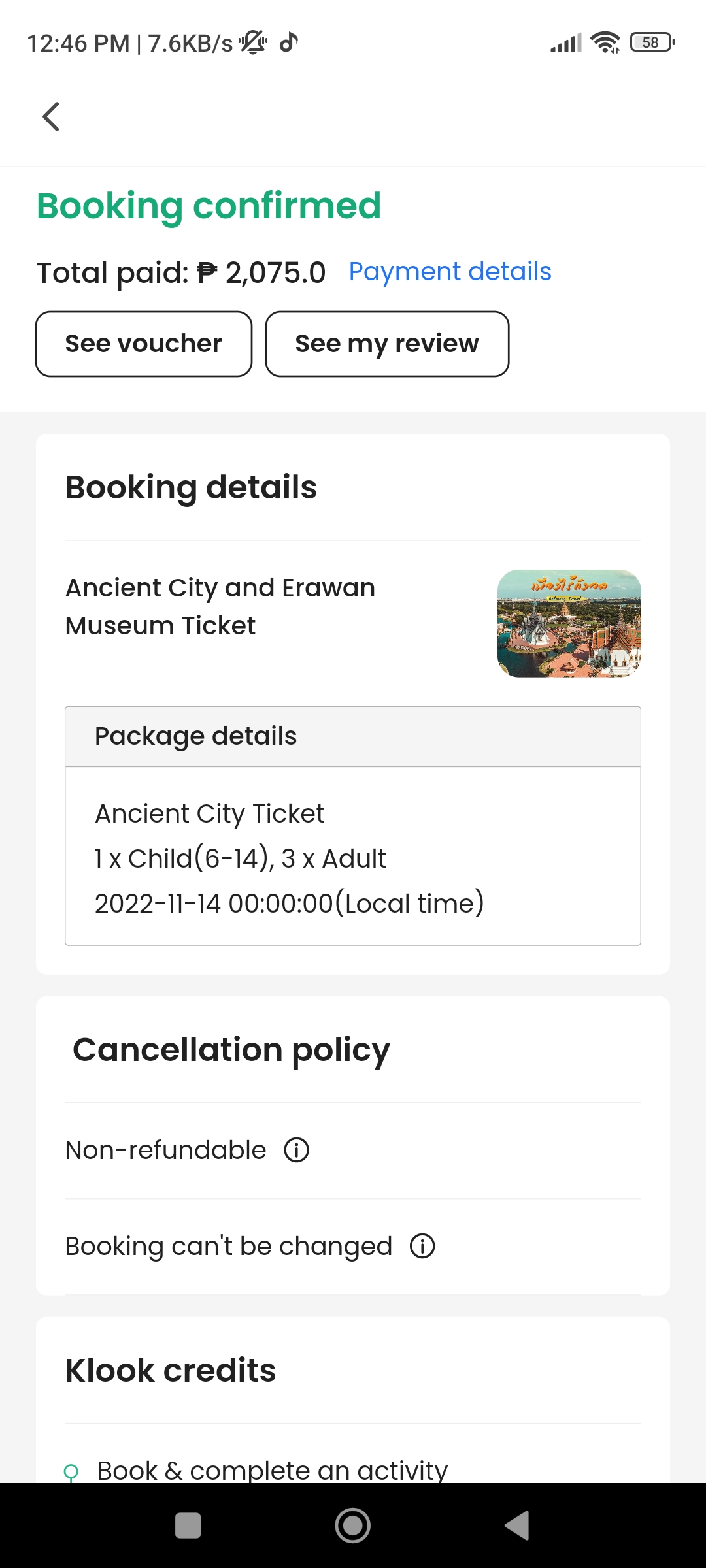Tap the Wi-Fi status icon
The width and height of the screenshot is (706, 1568).
605,42
